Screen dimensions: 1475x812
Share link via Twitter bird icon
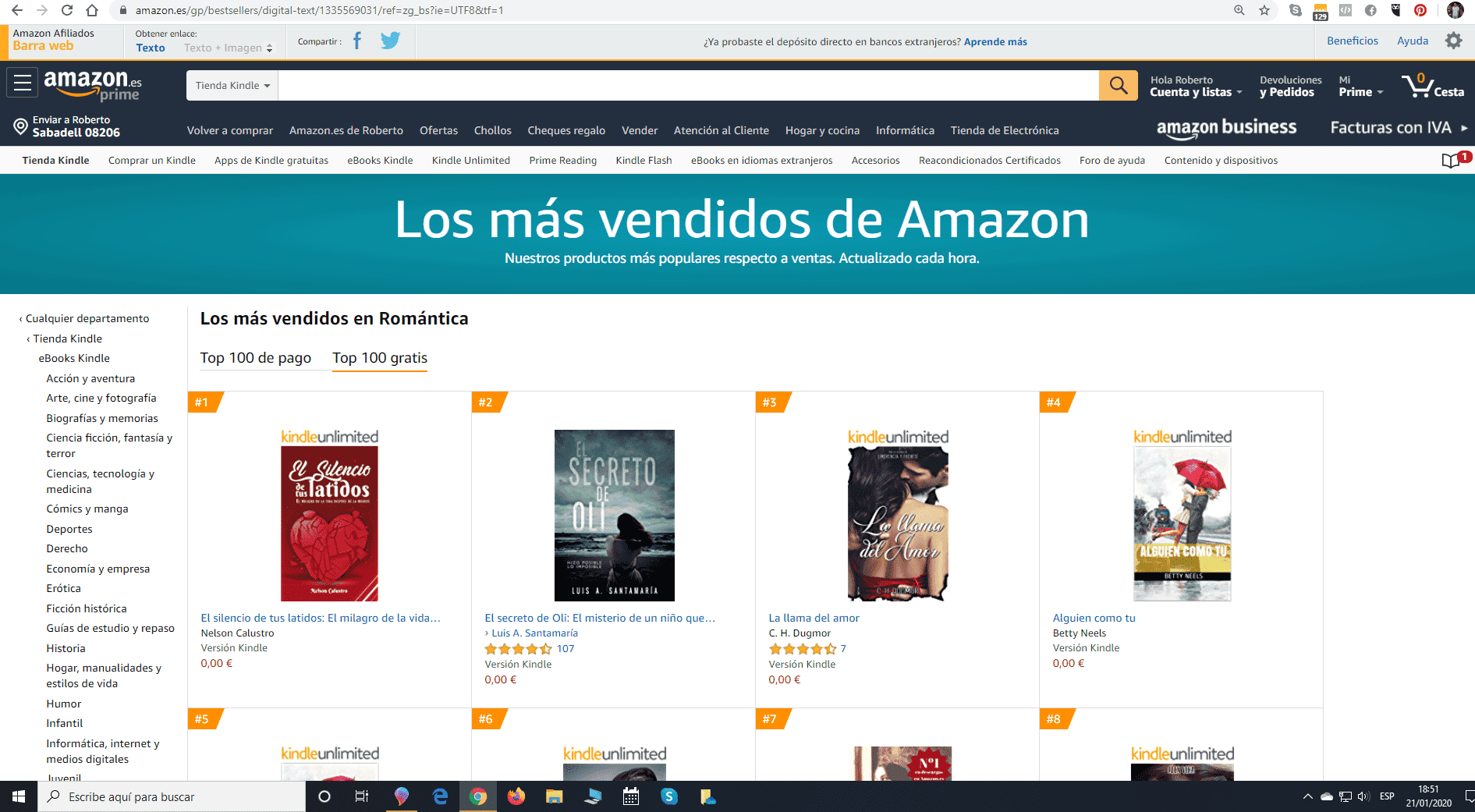(390, 41)
